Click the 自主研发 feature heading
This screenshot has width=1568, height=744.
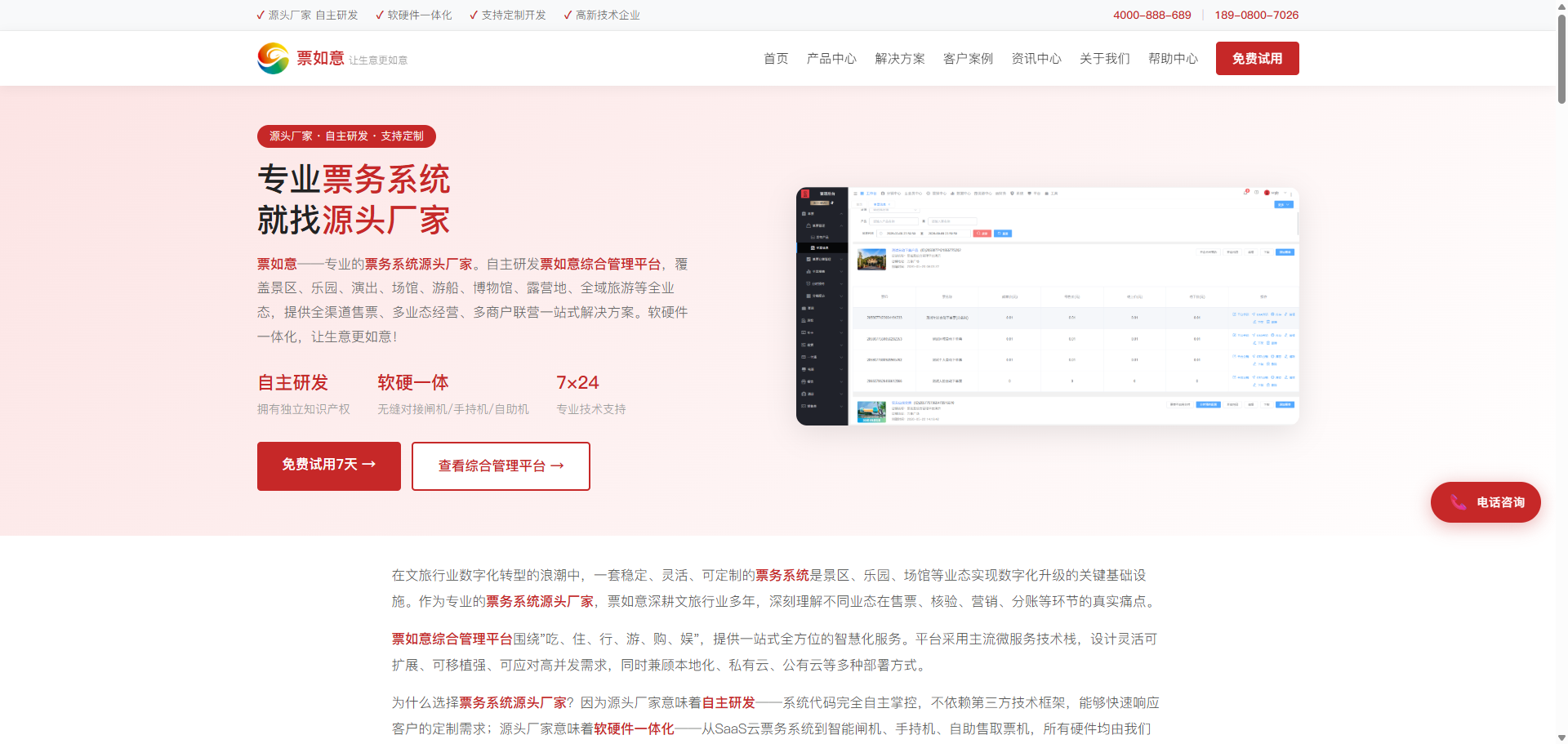coord(292,382)
